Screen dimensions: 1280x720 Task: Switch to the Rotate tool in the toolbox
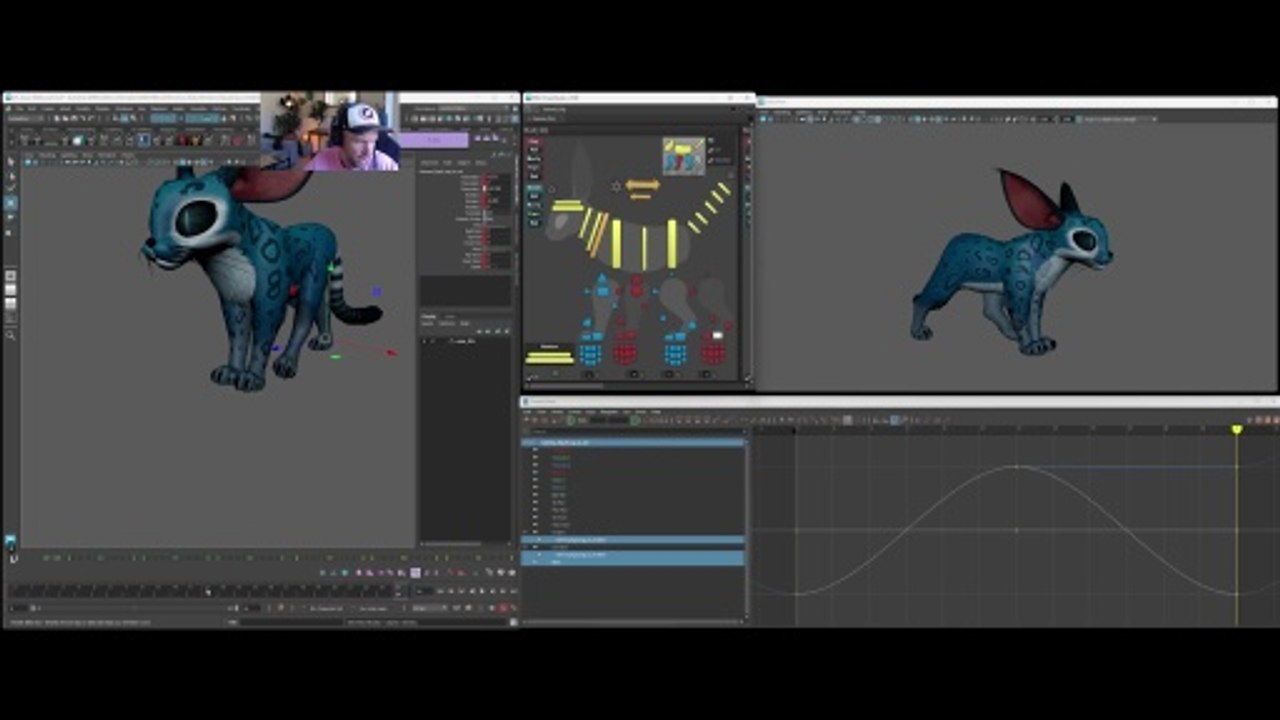pos(11,216)
